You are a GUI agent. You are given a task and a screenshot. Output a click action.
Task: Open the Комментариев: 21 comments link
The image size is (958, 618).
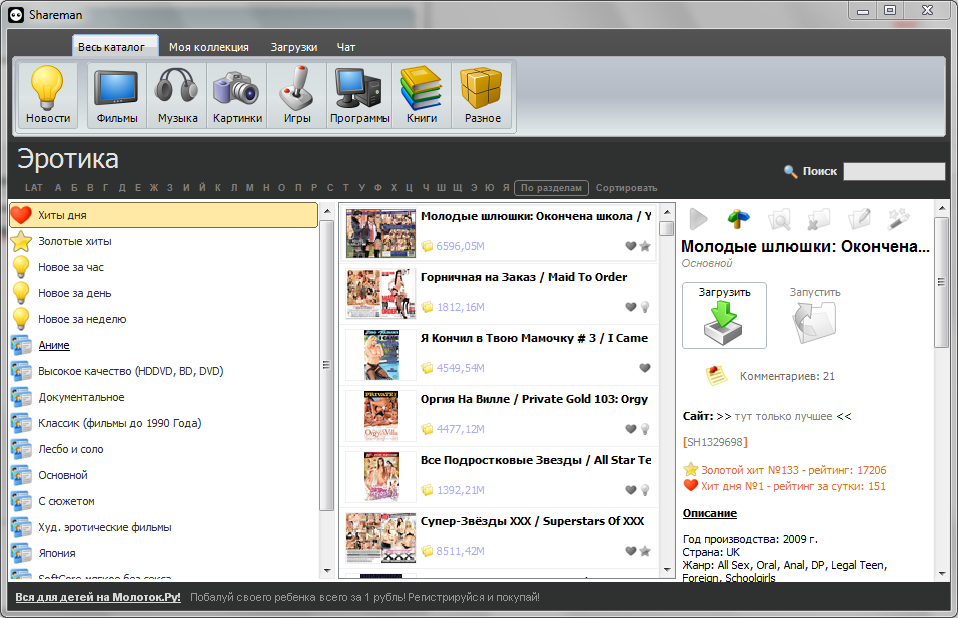pyautogui.click(x=786, y=376)
